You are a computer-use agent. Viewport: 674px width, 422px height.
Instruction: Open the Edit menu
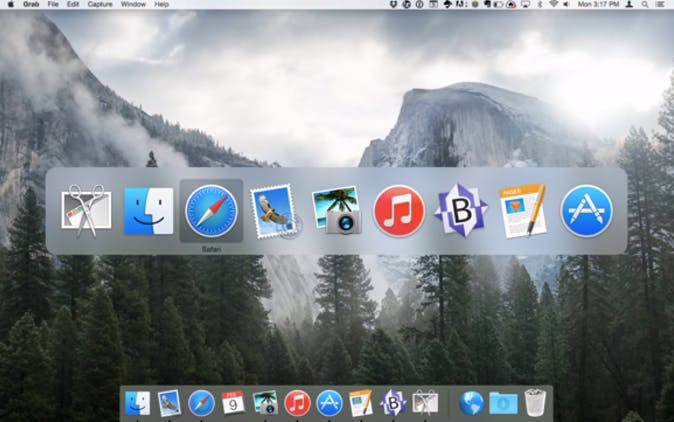click(x=73, y=4)
